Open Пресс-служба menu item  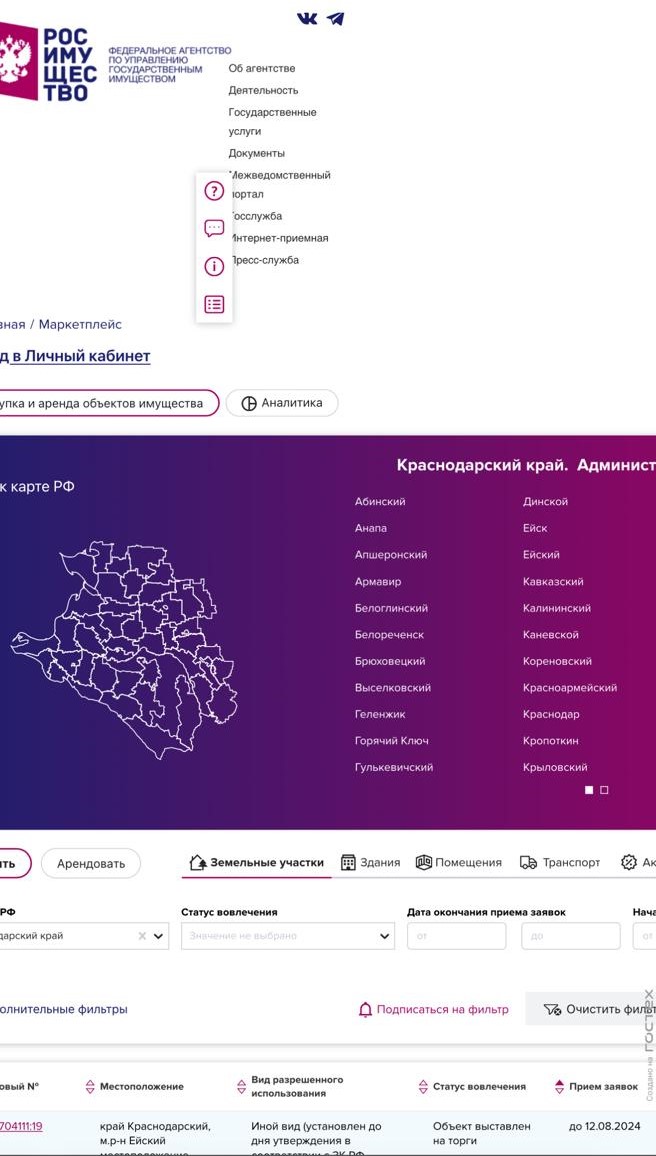tap(263, 260)
